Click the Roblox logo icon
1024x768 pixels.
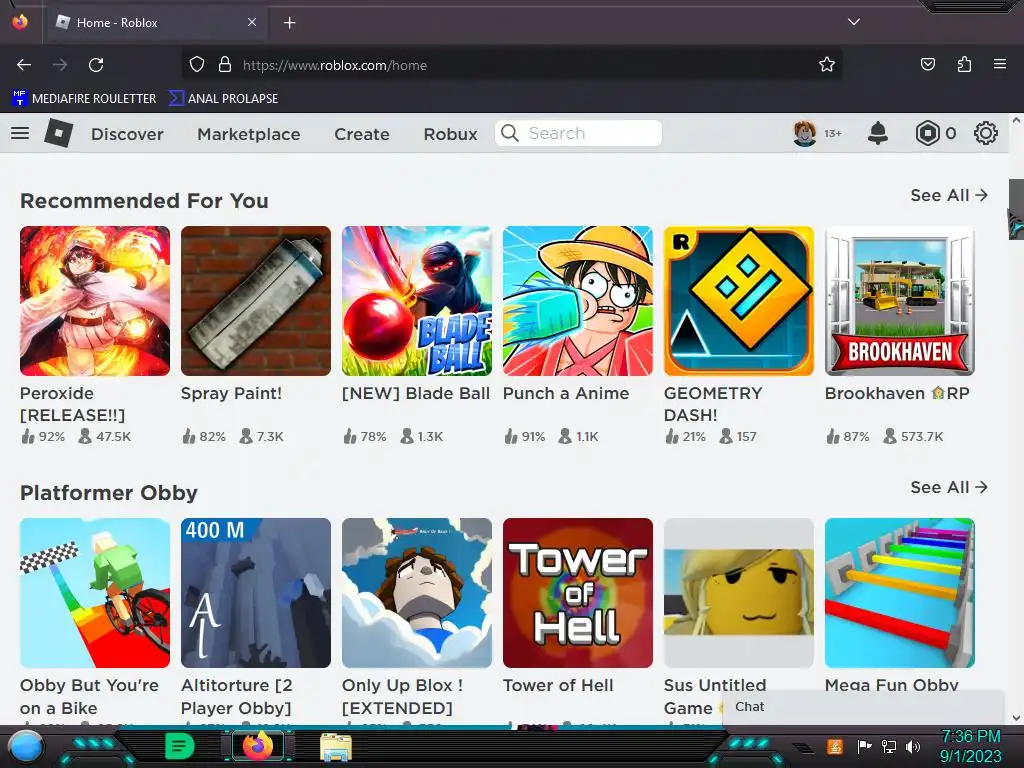(x=58, y=133)
